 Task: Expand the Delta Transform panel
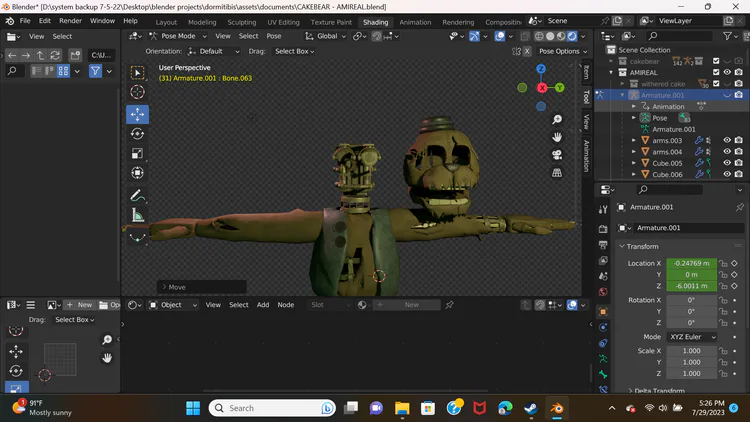[656, 390]
